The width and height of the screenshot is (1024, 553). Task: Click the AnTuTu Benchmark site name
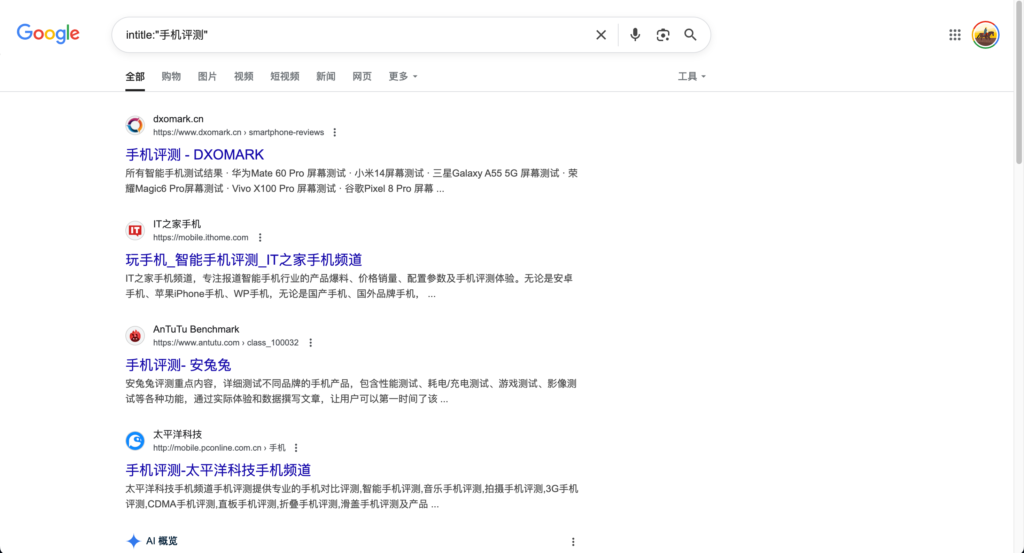point(196,329)
